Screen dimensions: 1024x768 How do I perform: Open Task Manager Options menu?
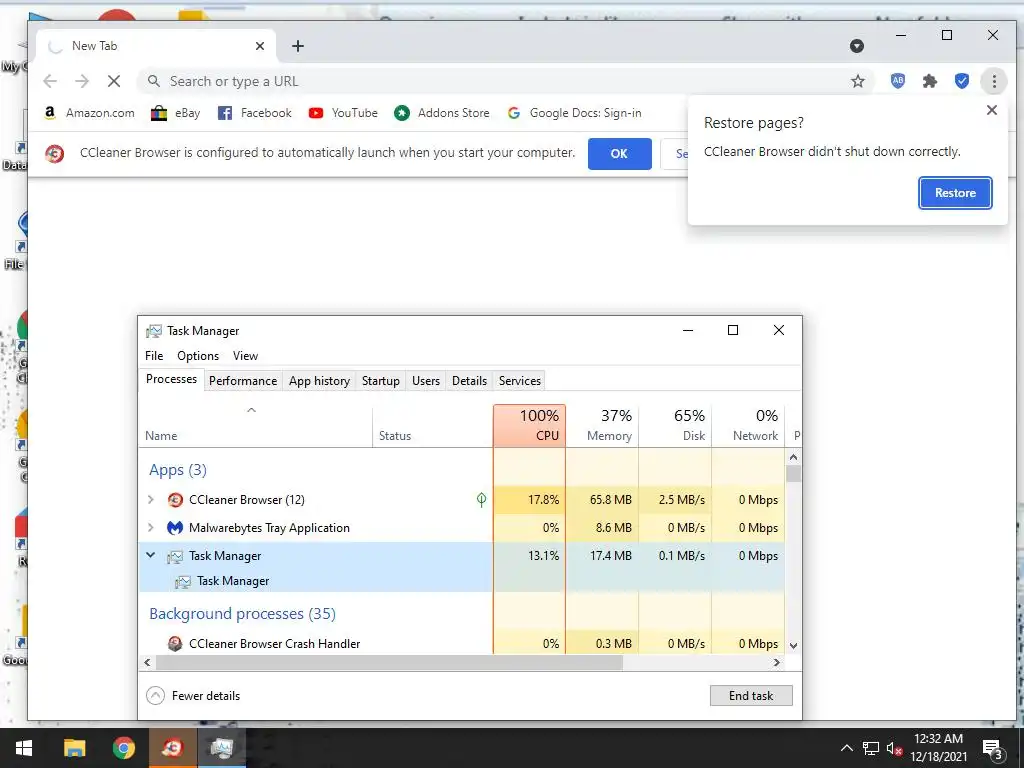(198, 356)
